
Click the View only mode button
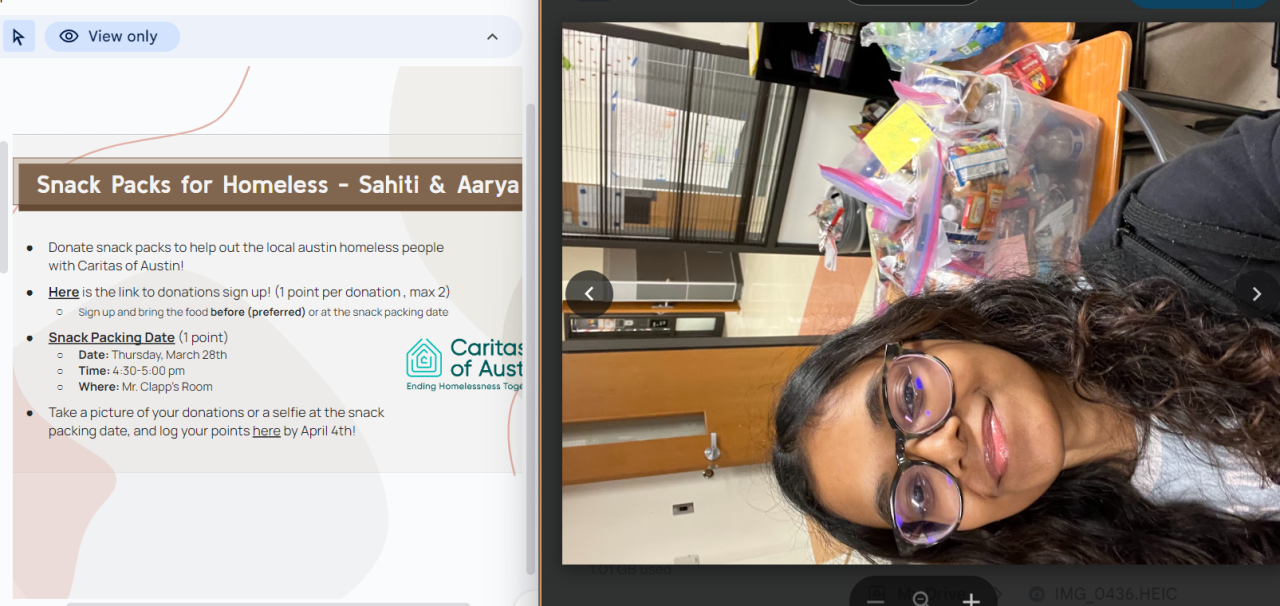coord(112,37)
